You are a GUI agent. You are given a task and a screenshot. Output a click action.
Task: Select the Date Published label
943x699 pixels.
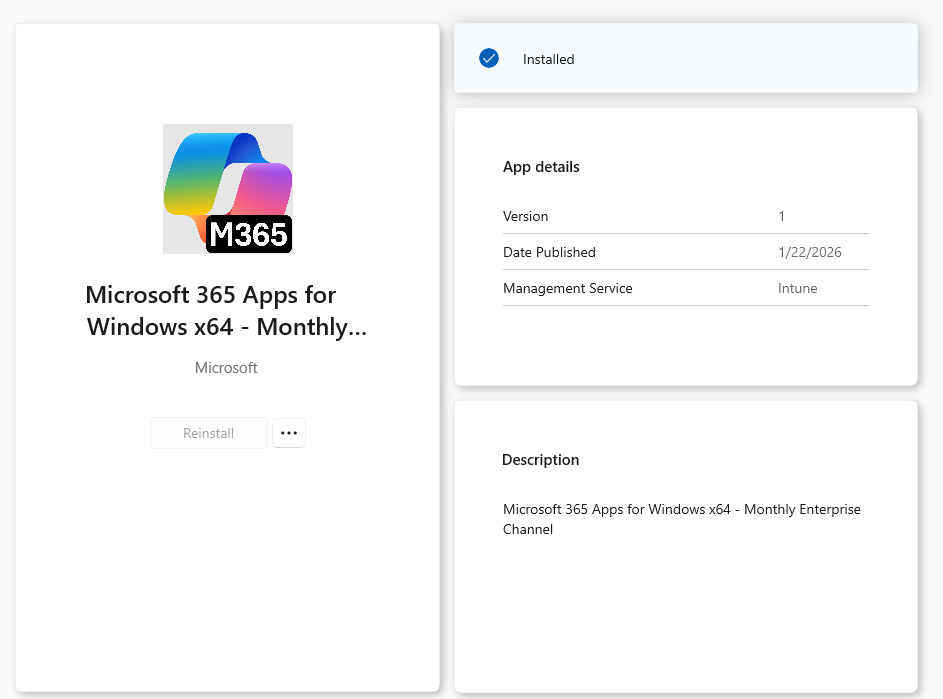549,252
